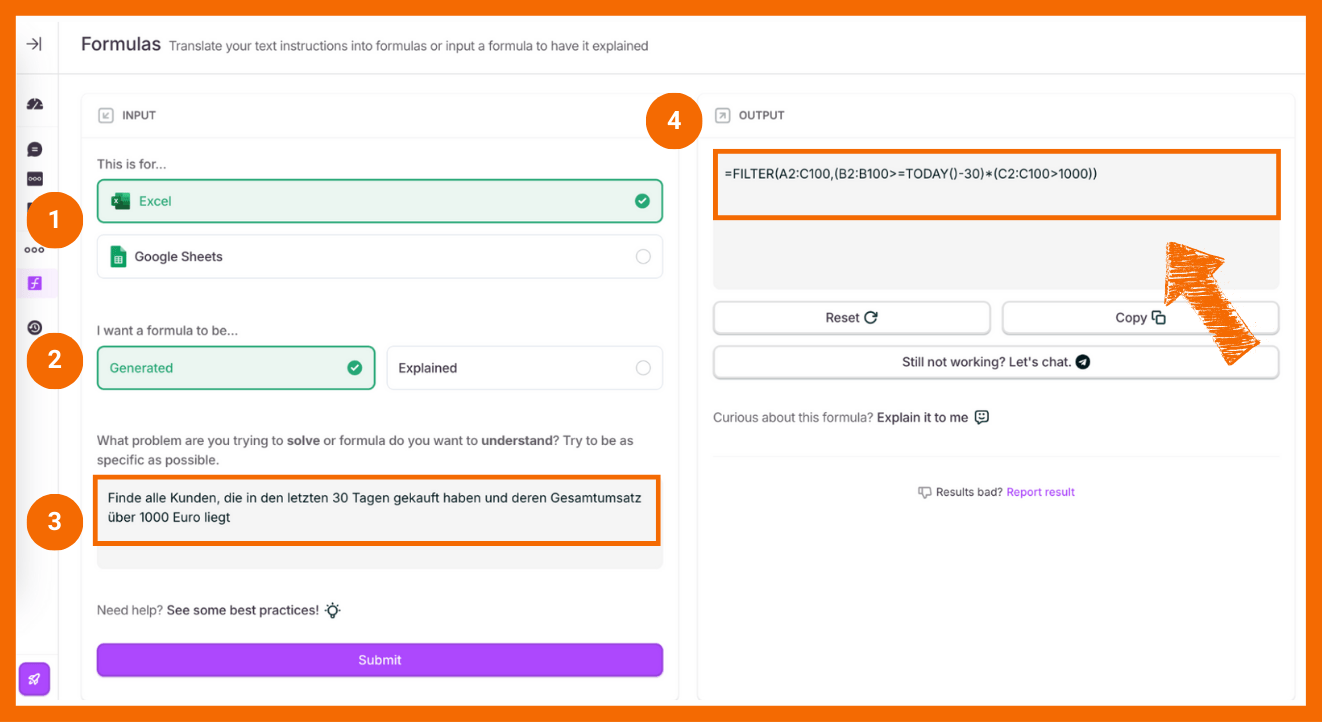
Task: Select the Excel option
Action: pyautogui.click(x=379, y=201)
